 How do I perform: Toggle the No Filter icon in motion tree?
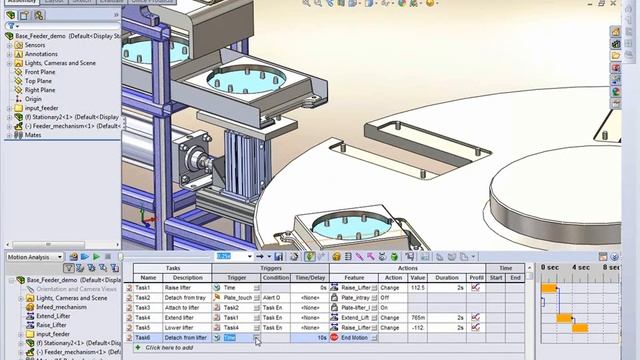(68, 268)
